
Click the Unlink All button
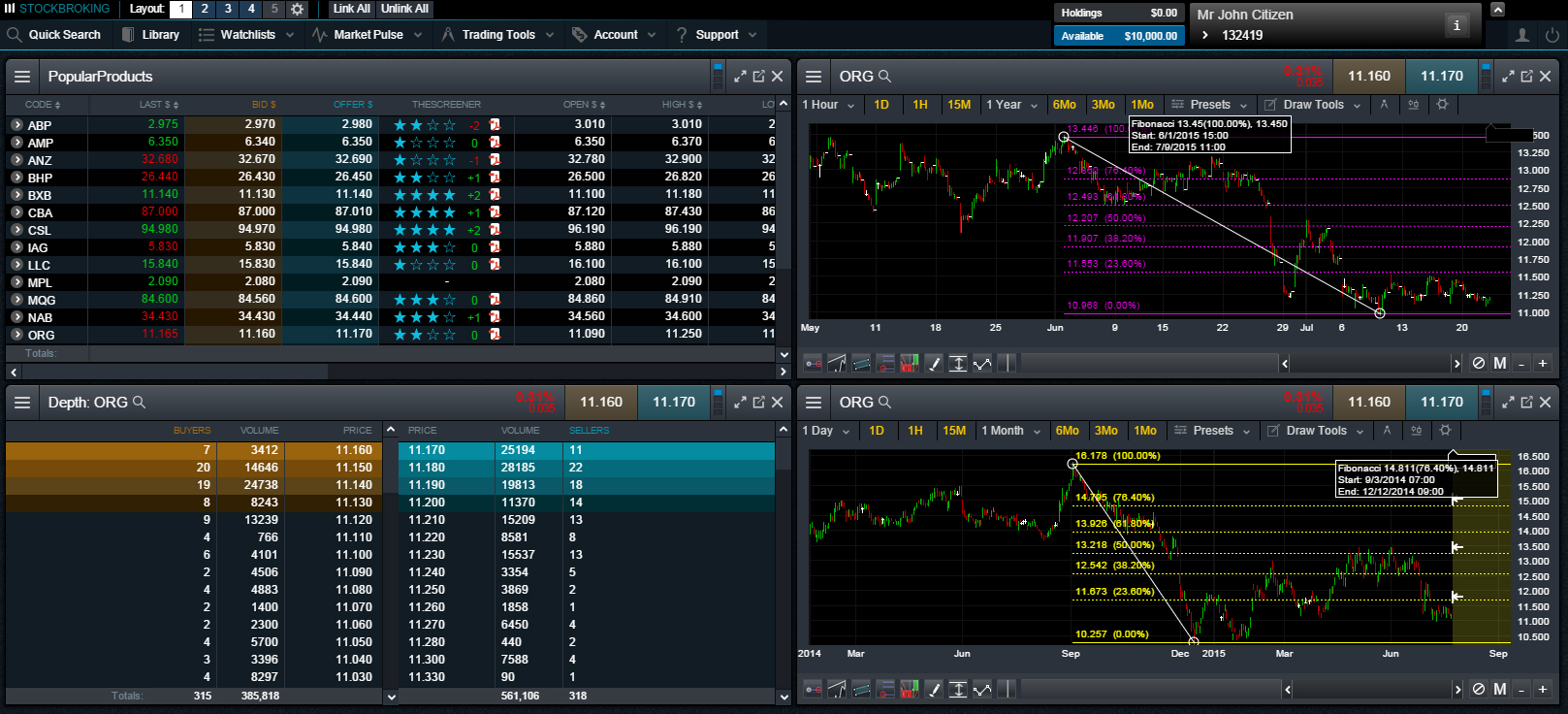404,9
